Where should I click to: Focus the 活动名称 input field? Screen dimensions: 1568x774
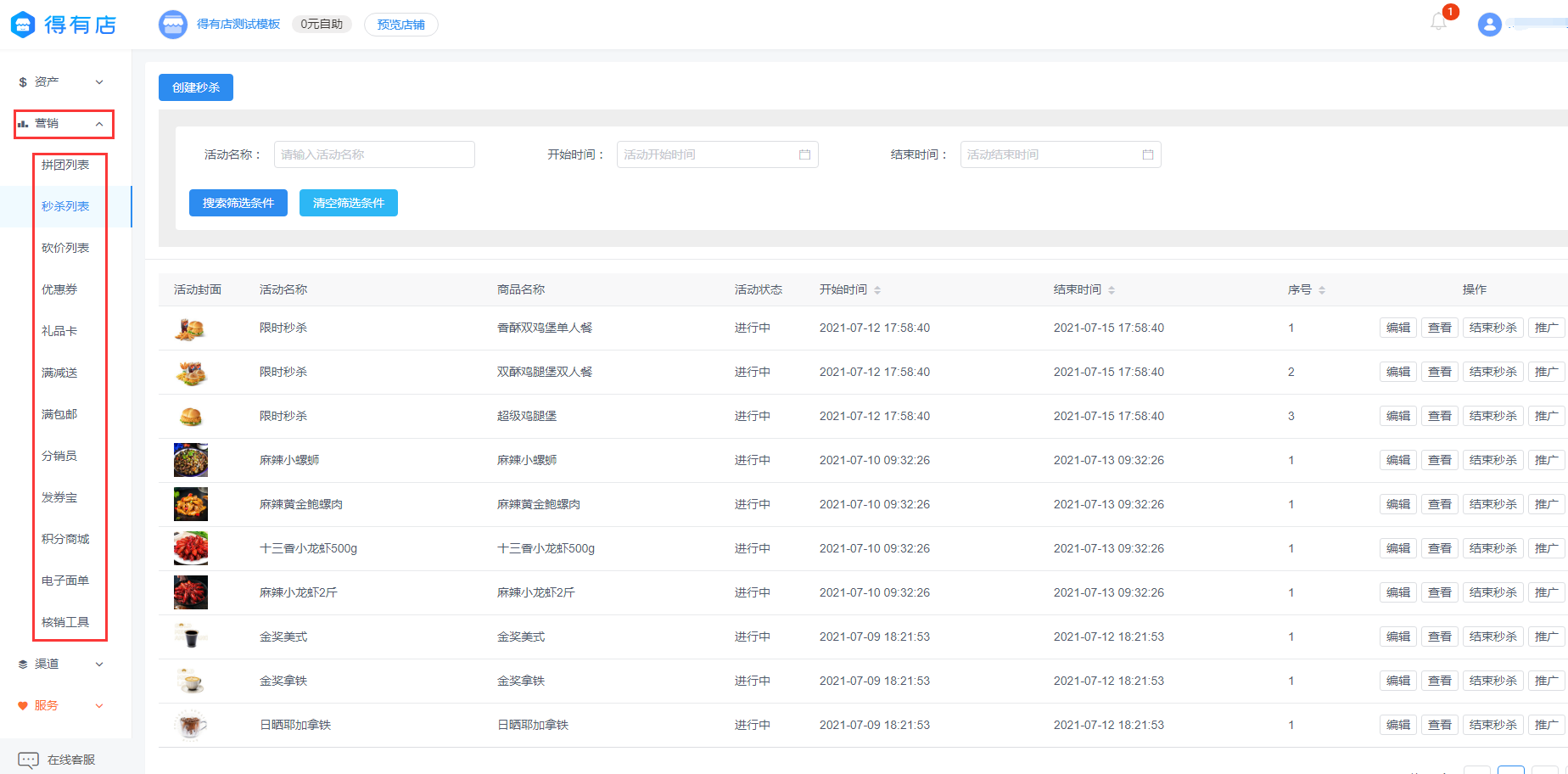373,154
